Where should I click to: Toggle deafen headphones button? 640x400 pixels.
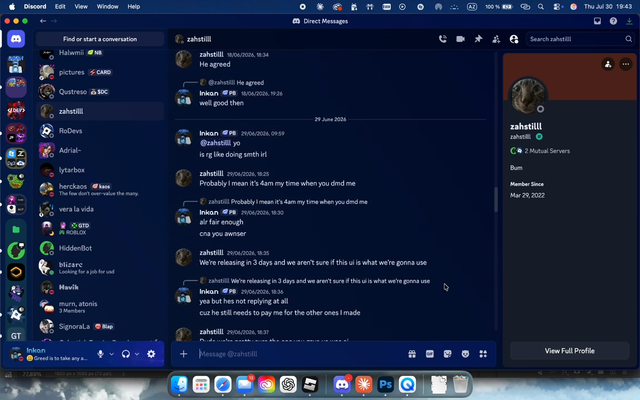pos(126,354)
